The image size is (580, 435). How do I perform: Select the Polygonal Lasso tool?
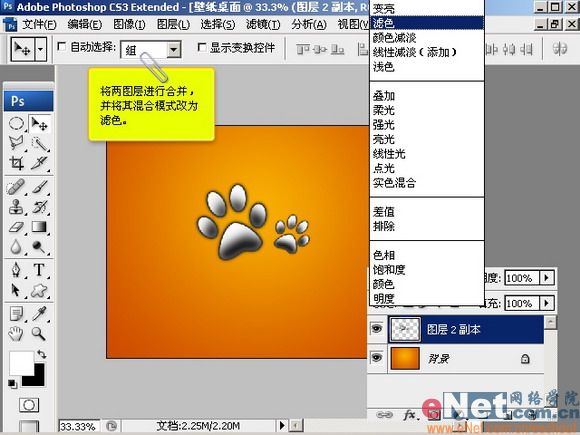tap(16, 143)
